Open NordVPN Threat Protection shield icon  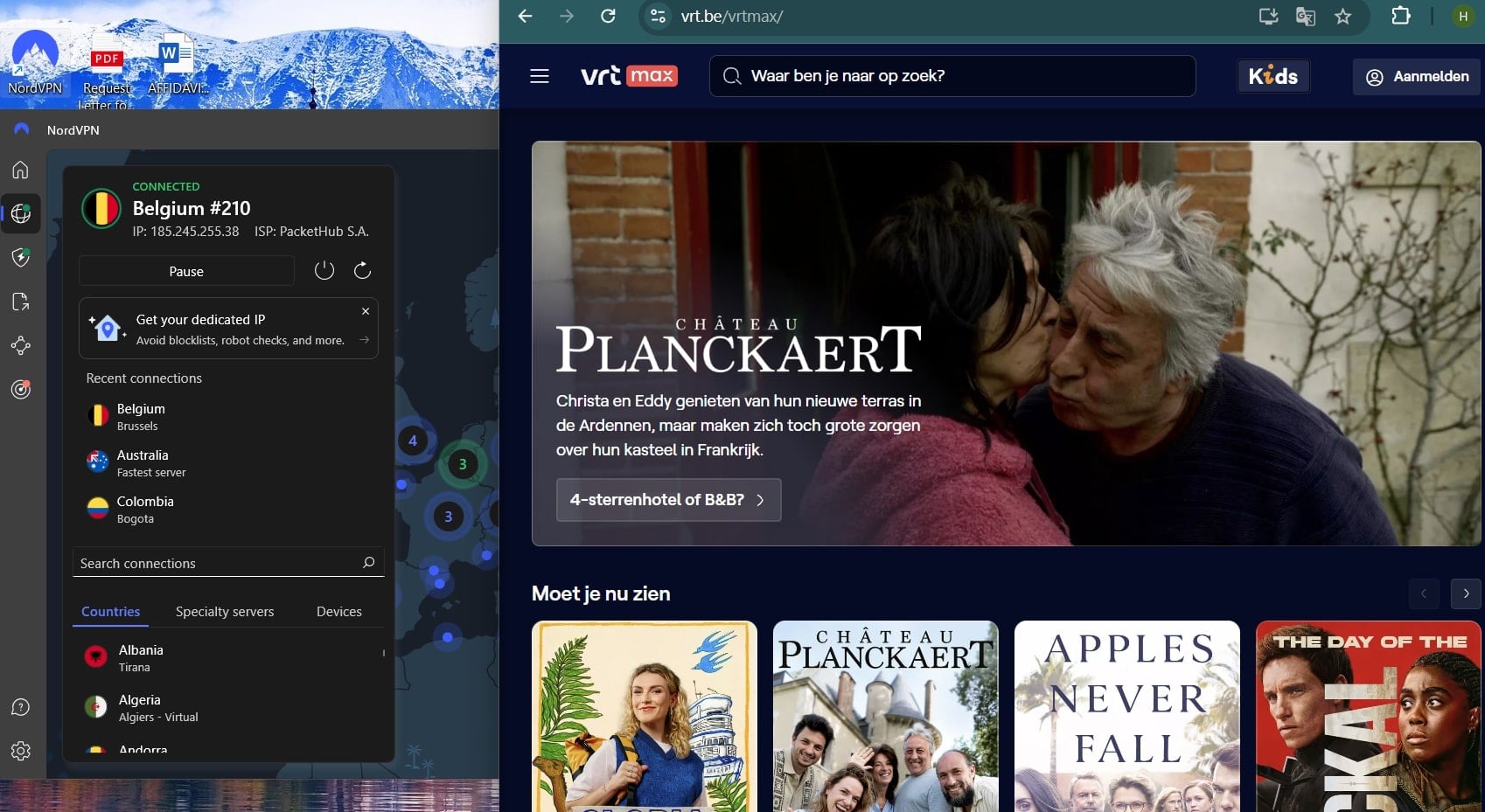coord(19,257)
